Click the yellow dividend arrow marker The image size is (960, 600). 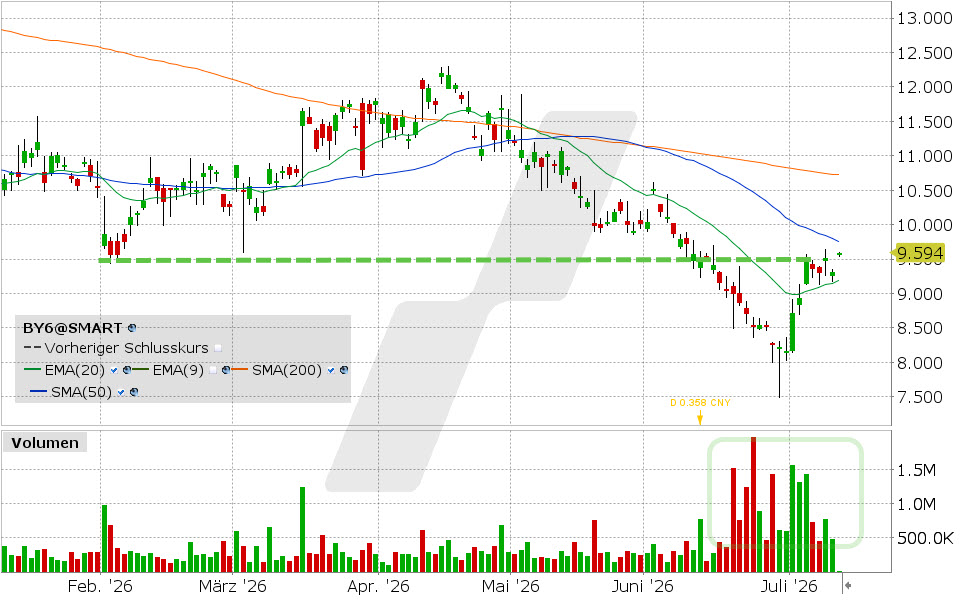700,418
